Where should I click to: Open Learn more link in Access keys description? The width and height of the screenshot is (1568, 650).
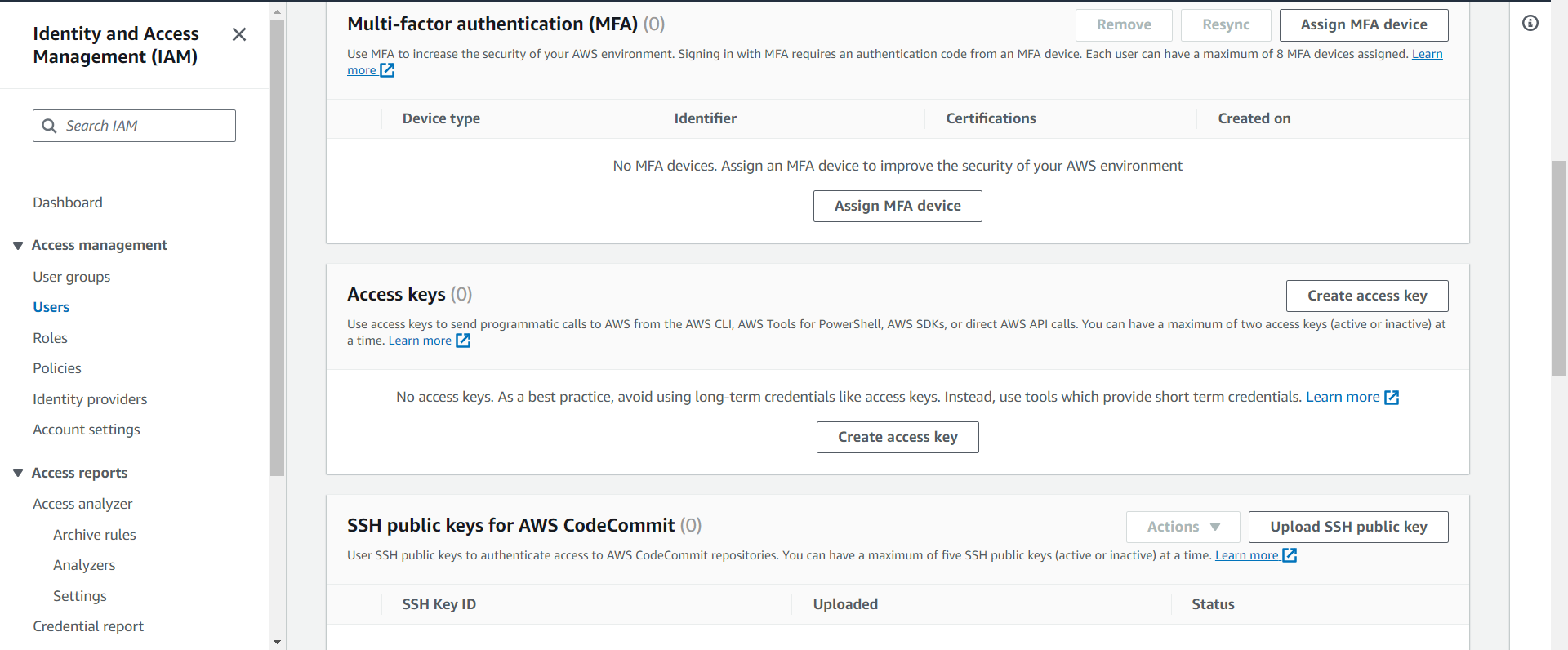click(x=420, y=341)
